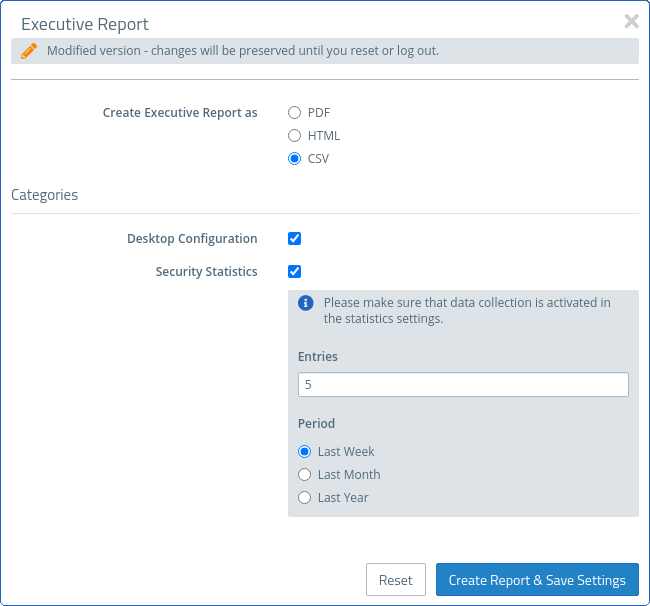Click the 'Create Executive Report as' label

(x=180, y=113)
